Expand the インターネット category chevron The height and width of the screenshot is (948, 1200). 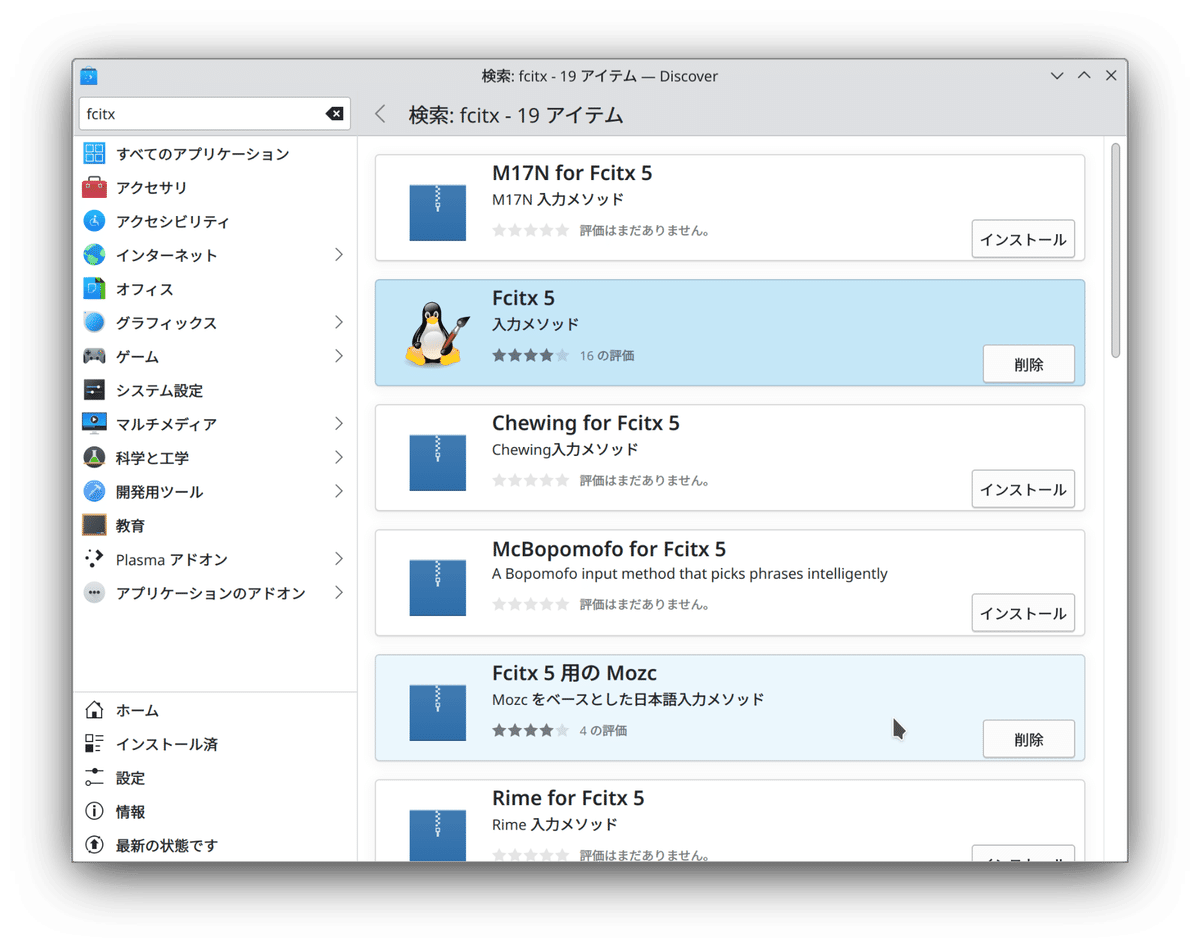point(339,255)
